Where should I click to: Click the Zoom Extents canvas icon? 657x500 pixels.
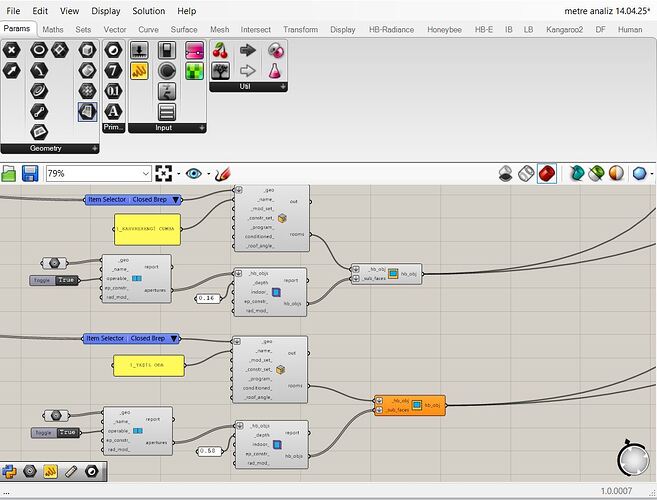click(x=163, y=173)
